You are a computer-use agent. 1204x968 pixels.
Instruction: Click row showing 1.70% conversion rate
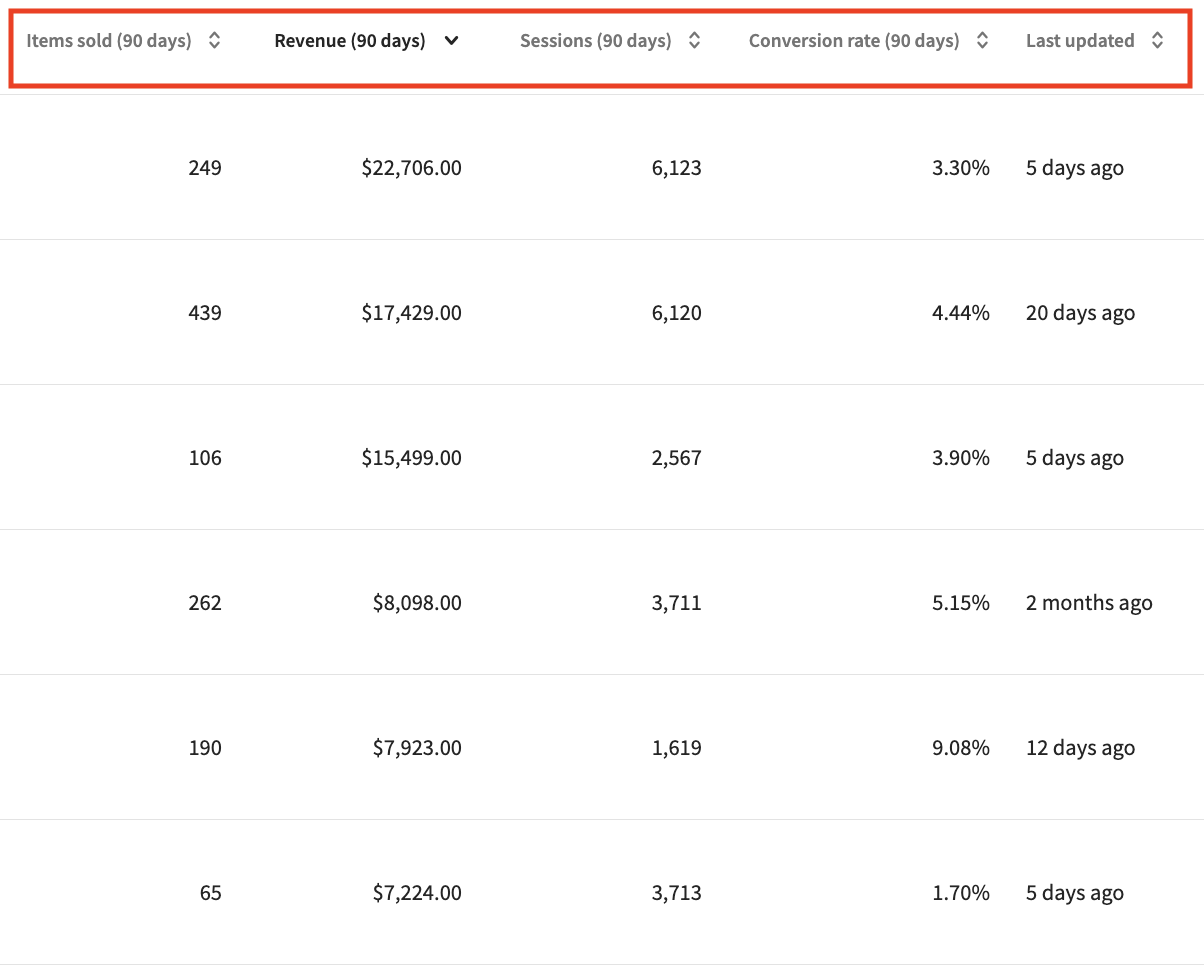602,892
